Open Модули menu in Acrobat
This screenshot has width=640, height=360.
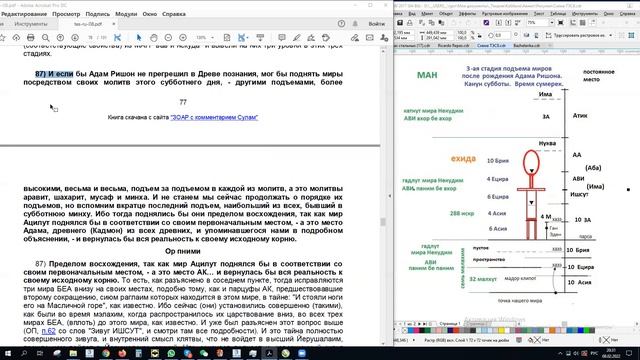click(126, 14)
